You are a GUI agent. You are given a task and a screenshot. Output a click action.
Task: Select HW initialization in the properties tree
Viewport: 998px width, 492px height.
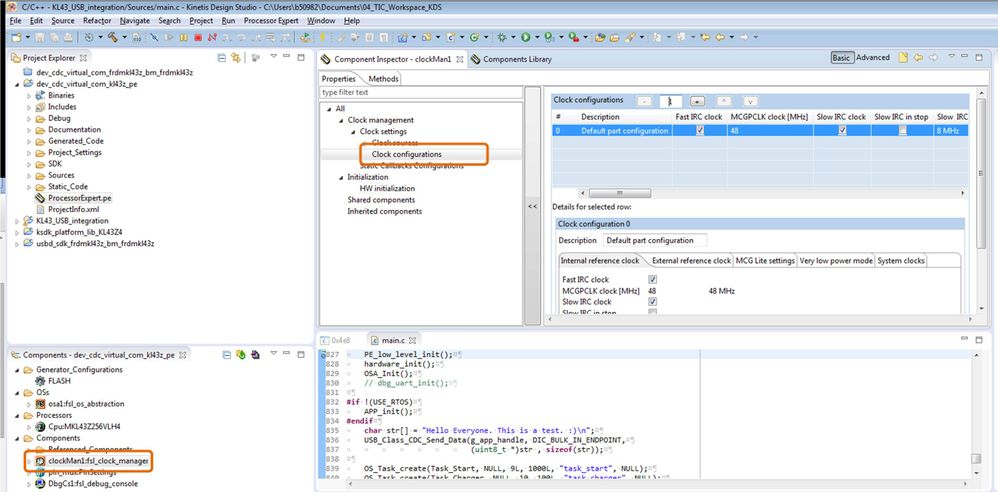click(387, 188)
